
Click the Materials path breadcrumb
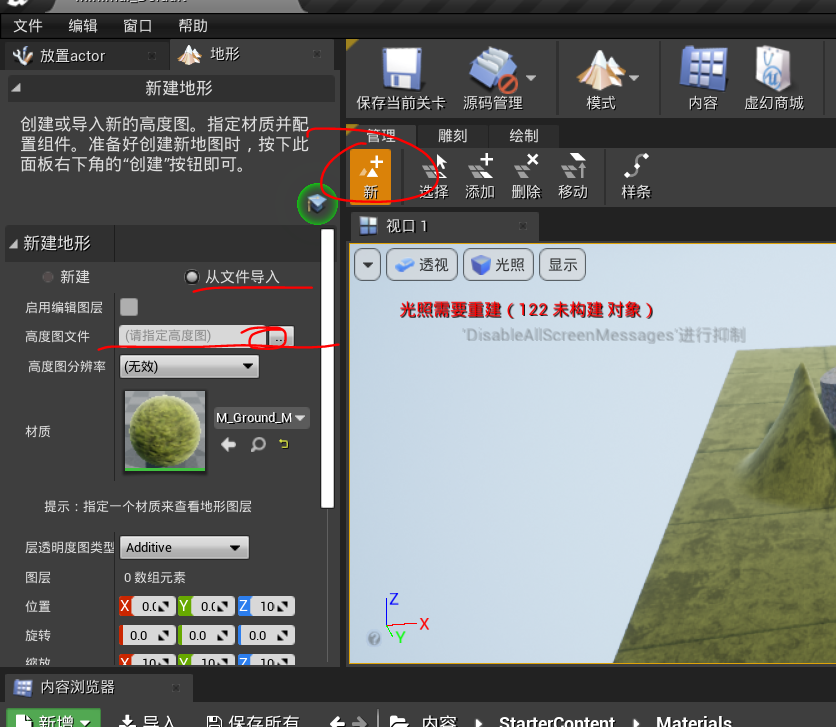[x=693, y=722]
